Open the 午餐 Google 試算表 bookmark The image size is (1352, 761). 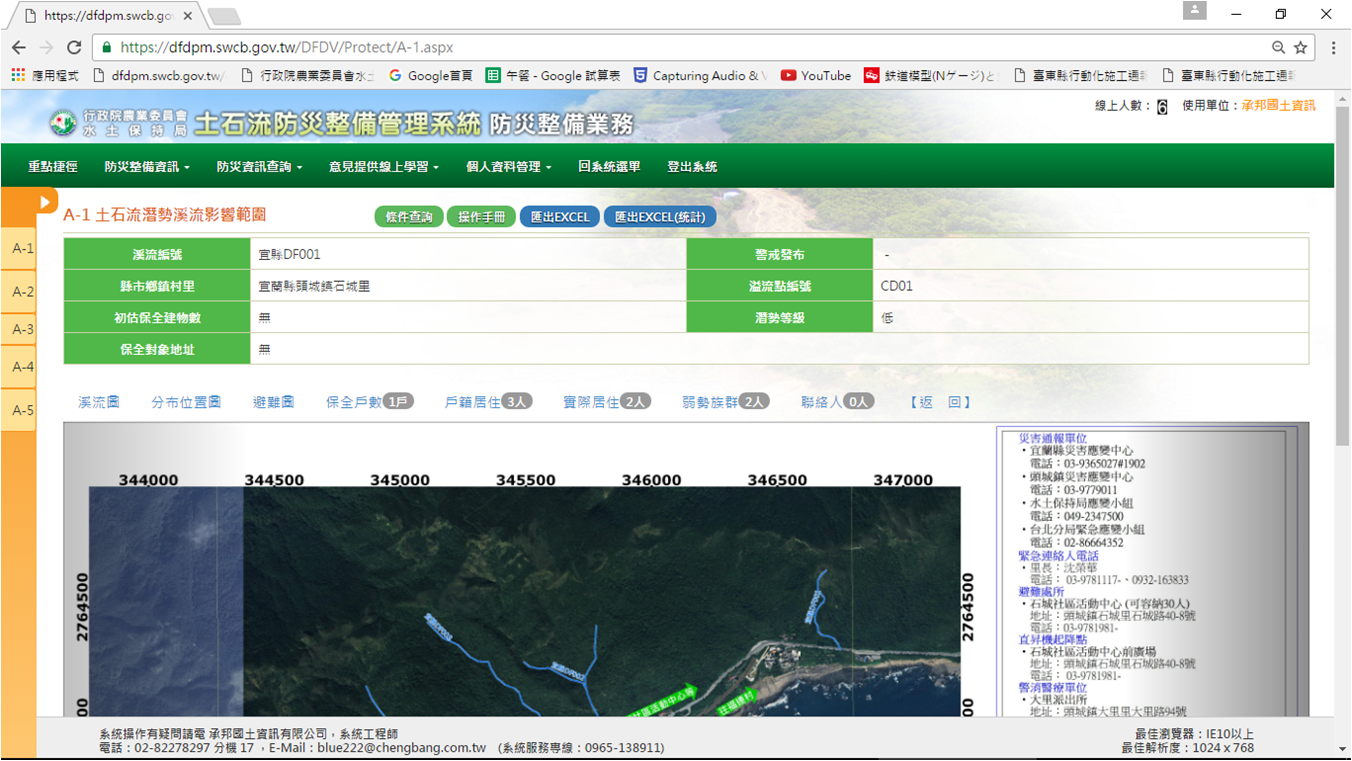tap(553, 75)
